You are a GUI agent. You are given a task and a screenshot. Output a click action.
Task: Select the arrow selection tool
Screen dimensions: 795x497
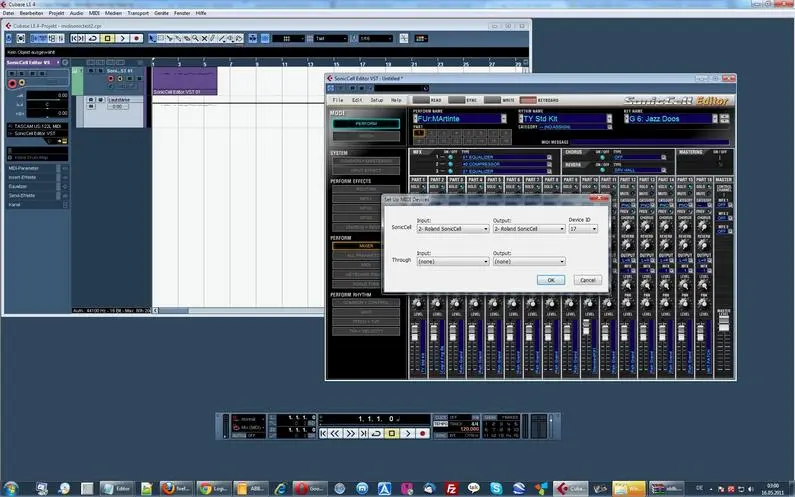pyautogui.click(x=152, y=39)
